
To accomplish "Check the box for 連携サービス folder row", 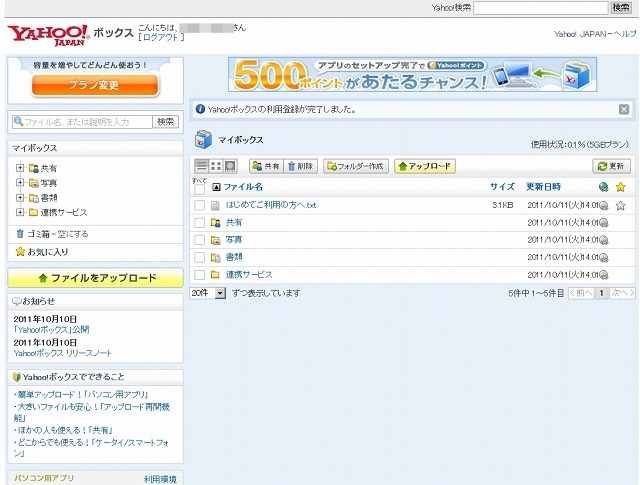I will point(199,275).
